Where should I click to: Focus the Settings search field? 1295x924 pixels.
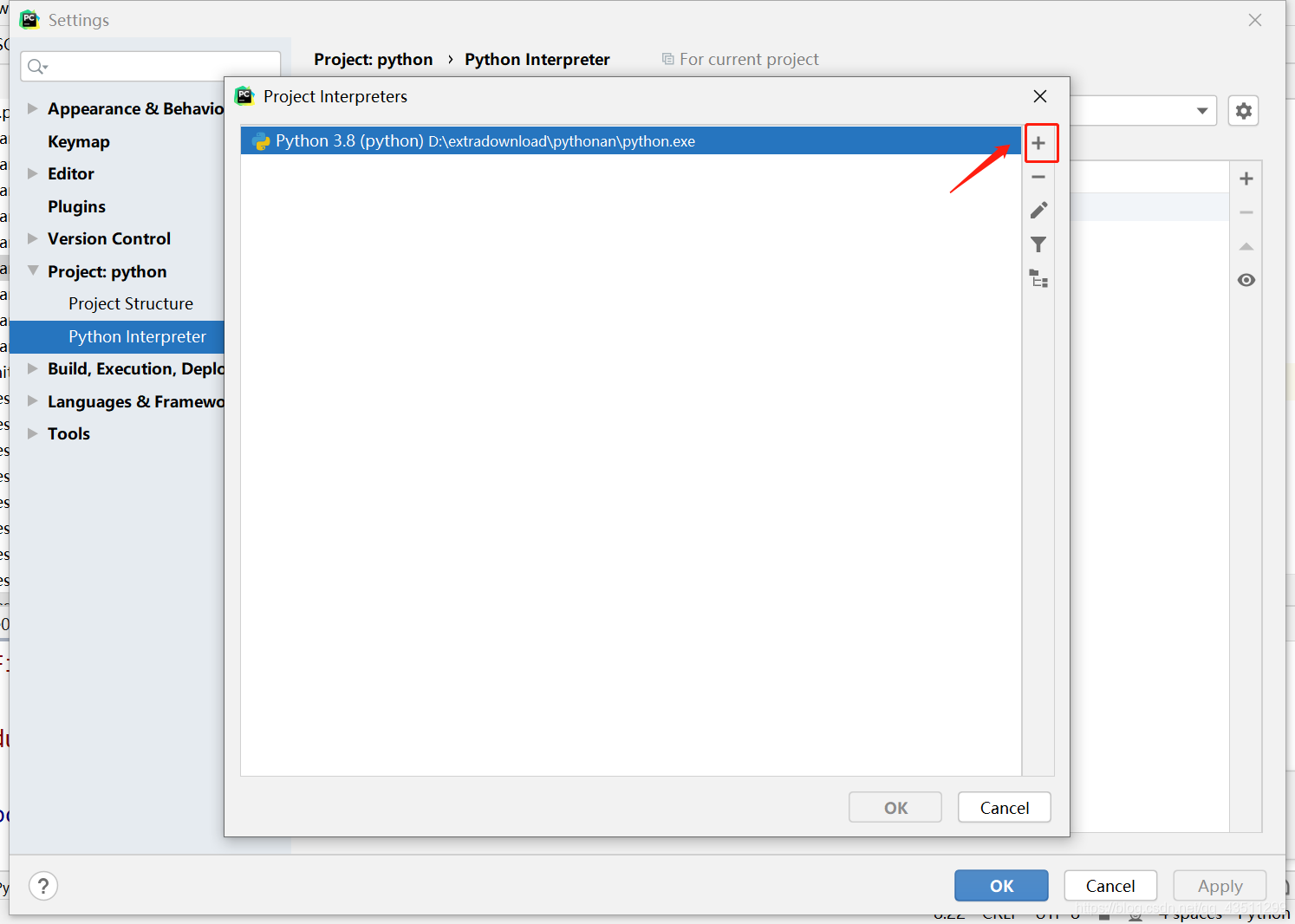(x=150, y=67)
